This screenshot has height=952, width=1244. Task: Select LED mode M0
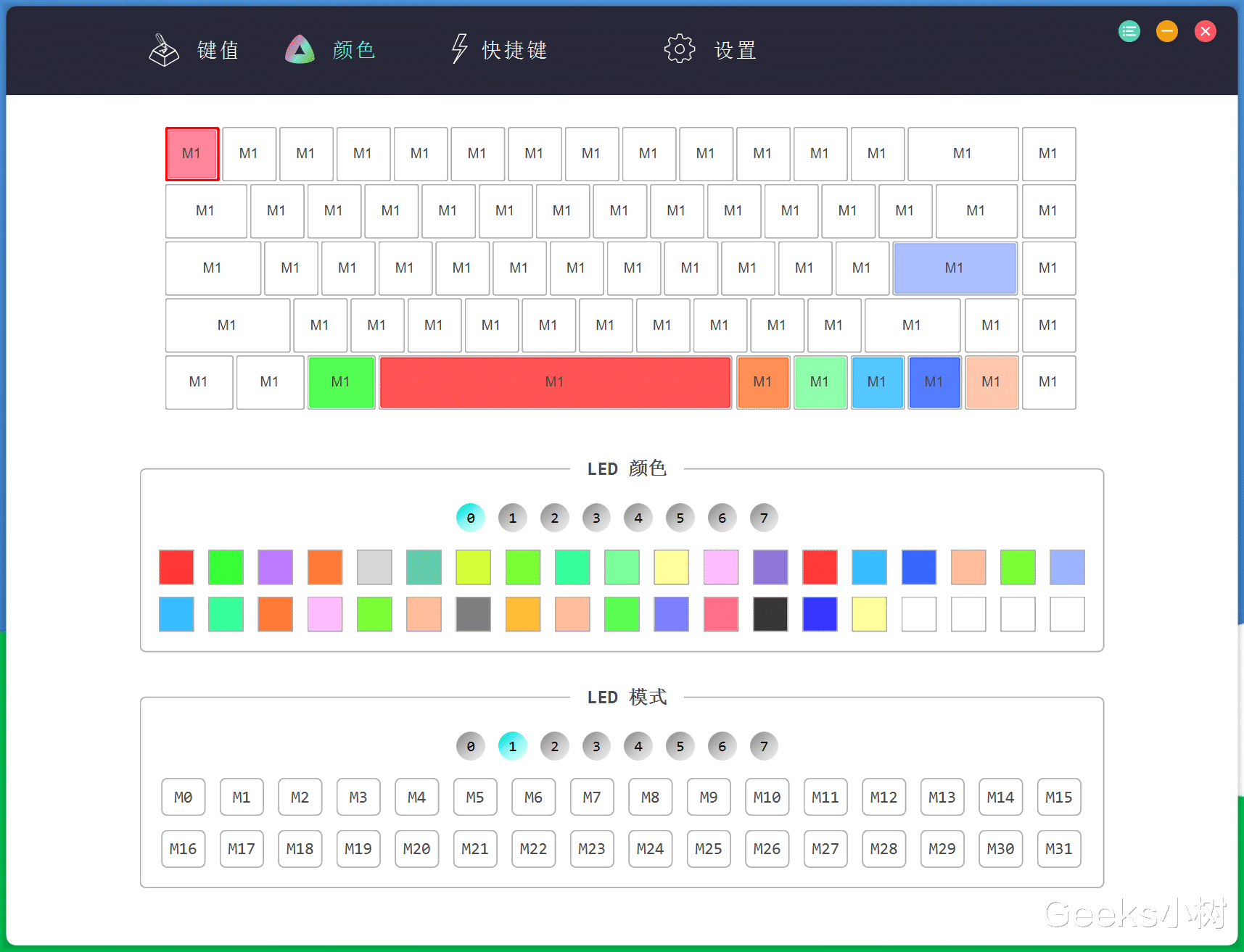point(183,797)
